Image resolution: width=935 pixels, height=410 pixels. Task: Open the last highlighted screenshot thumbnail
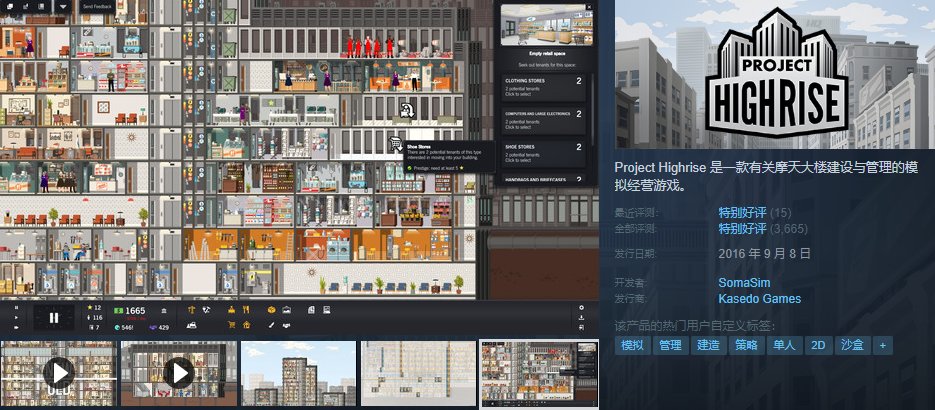pos(539,374)
